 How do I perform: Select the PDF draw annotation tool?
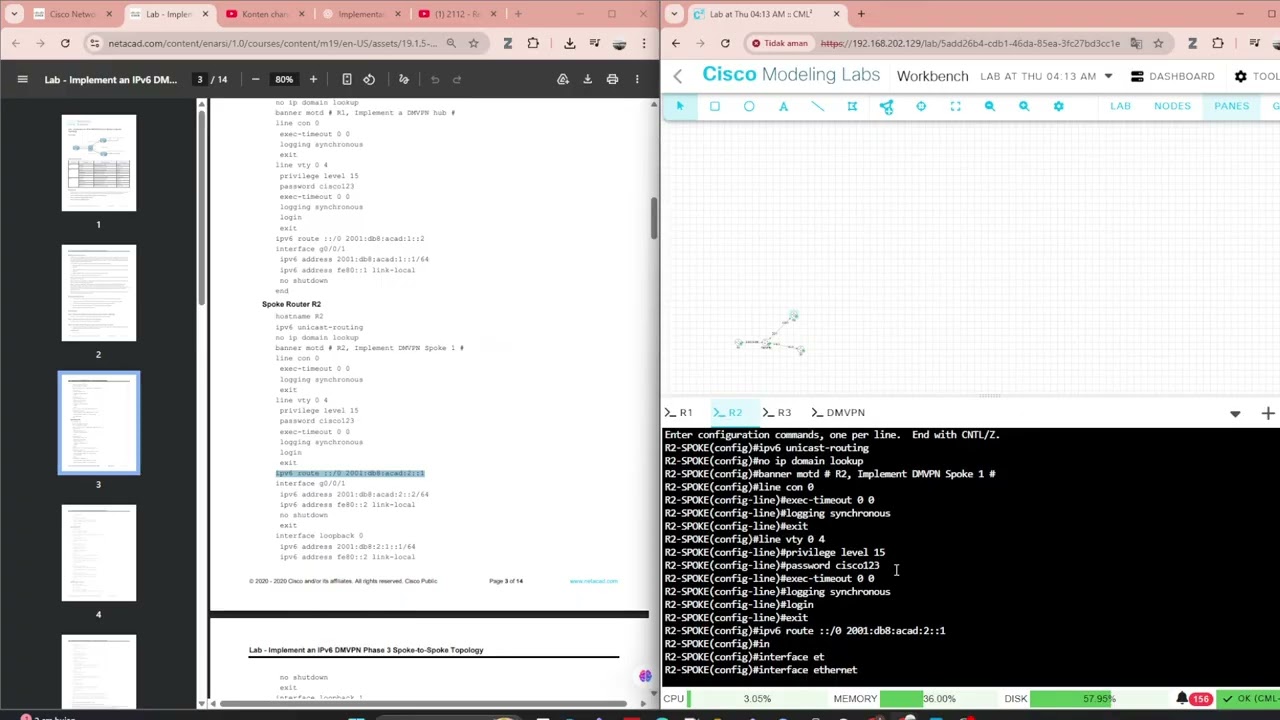pos(404,79)
